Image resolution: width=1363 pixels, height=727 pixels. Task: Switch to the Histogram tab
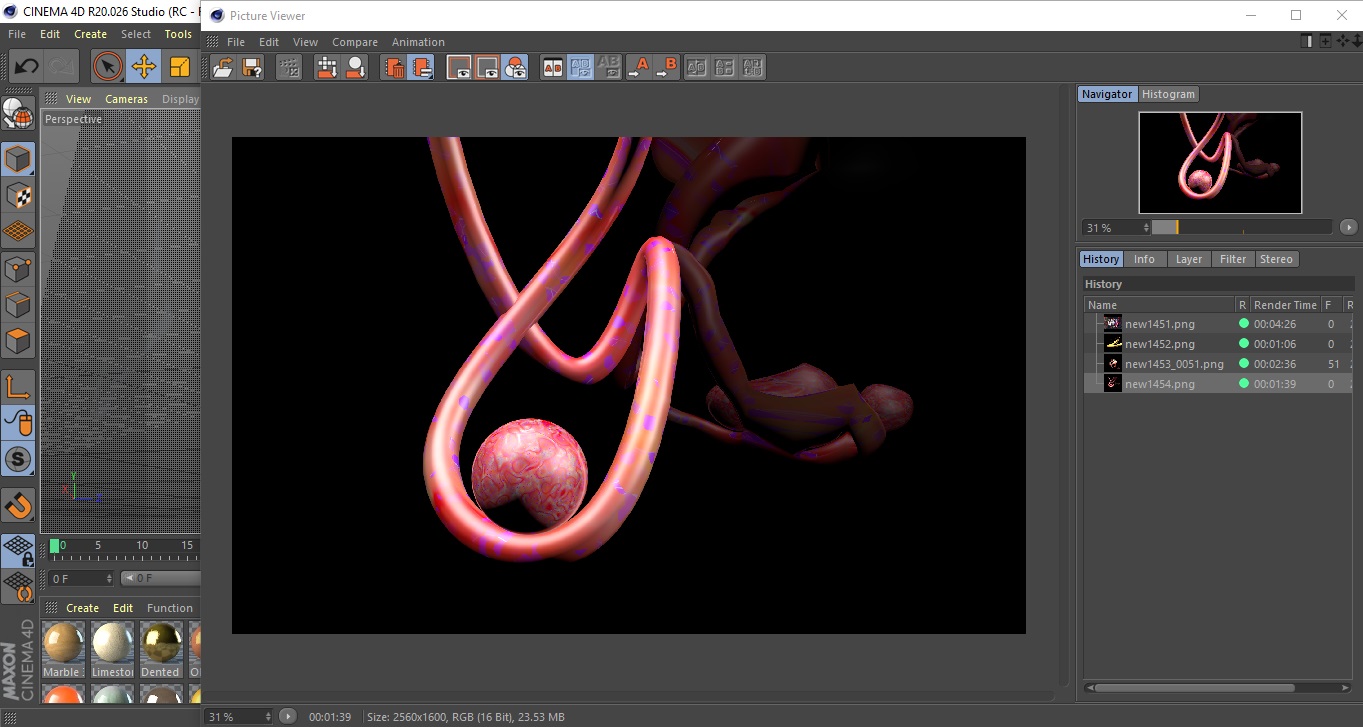coord(1168,94)
